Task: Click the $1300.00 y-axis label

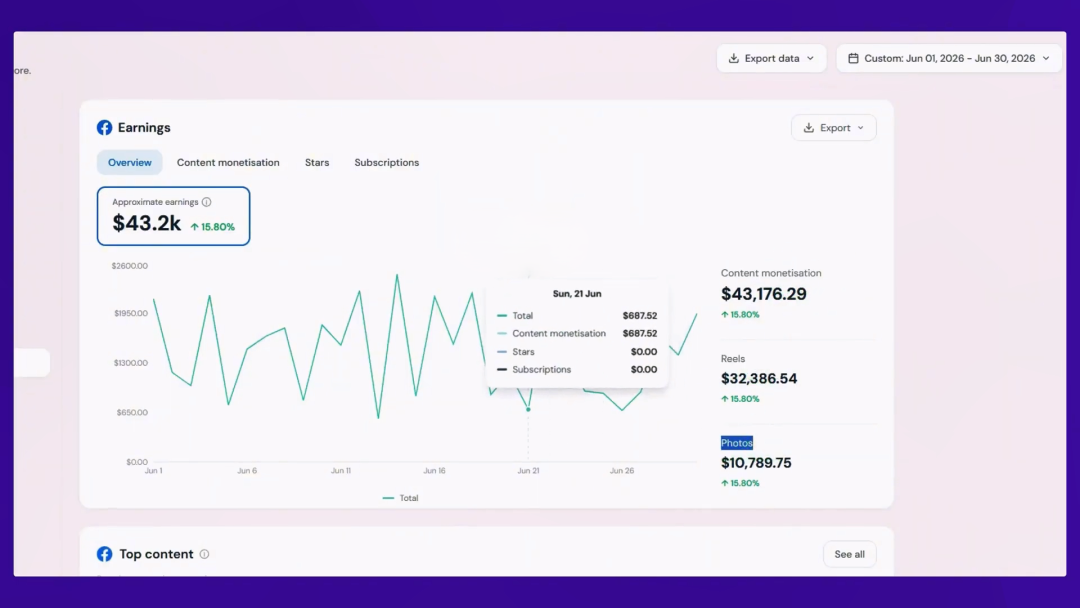Action: click(x=131, y=363)
